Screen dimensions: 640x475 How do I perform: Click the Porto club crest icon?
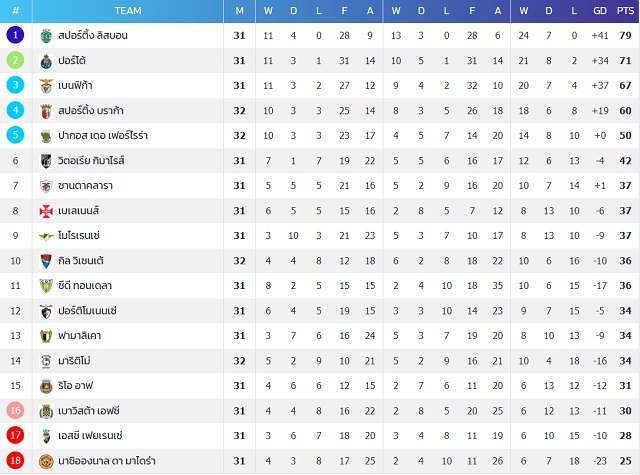[x=46, y=61]
